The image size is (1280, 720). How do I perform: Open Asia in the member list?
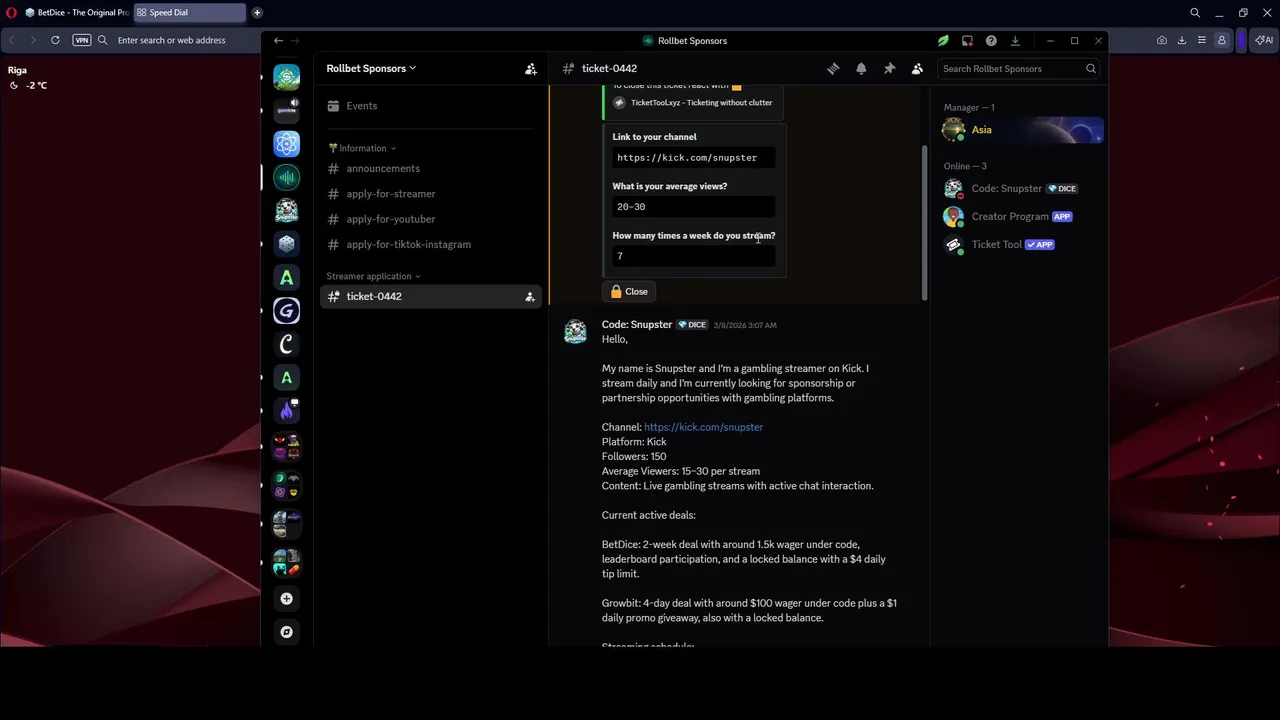1022,130
